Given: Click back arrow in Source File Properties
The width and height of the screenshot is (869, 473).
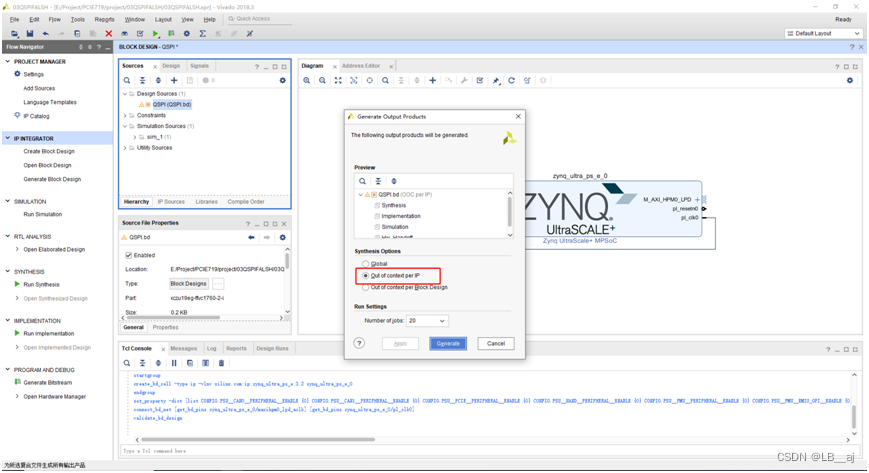Looking at the screenshot, I should click(252, 237).
